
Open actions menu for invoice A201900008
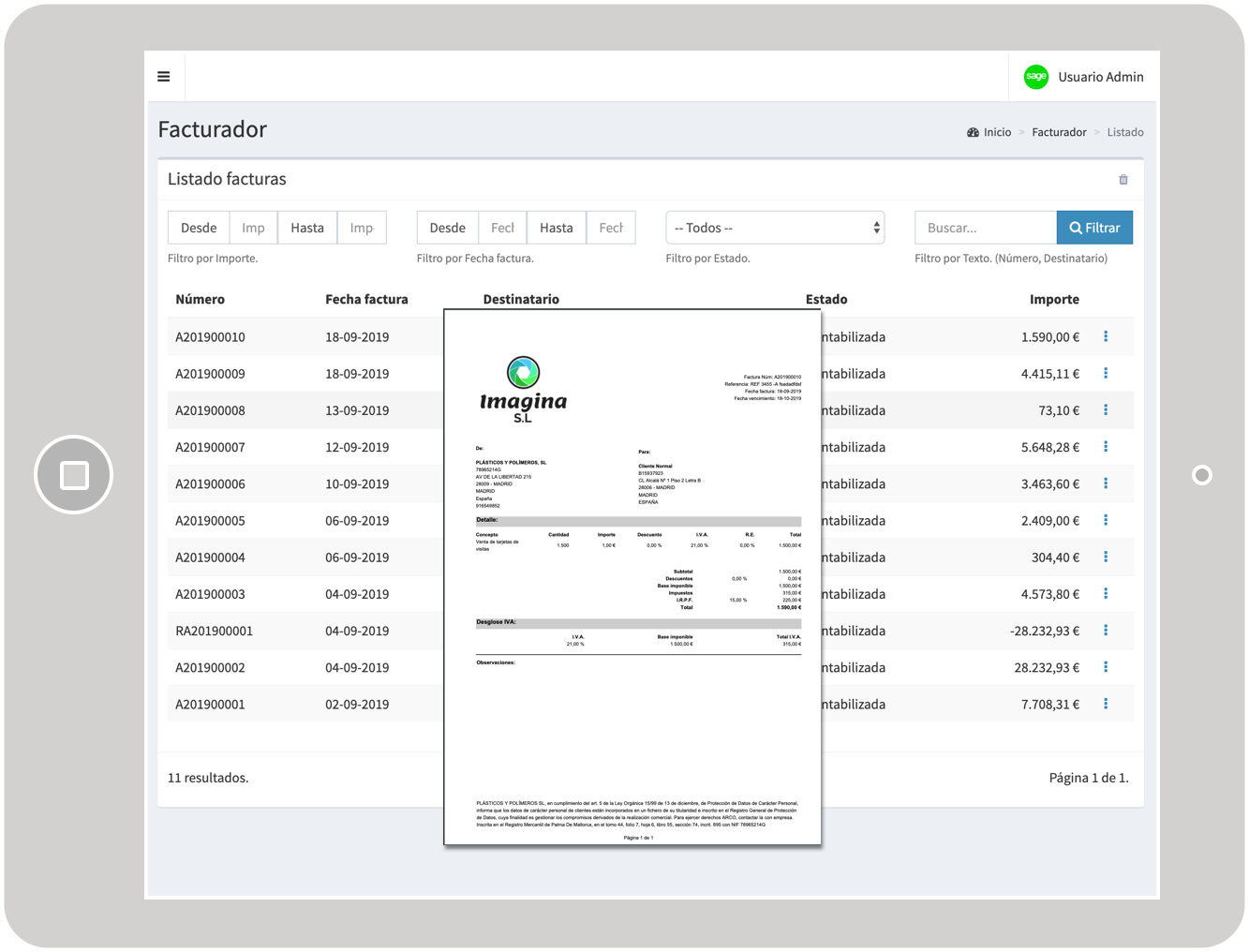1106,409
